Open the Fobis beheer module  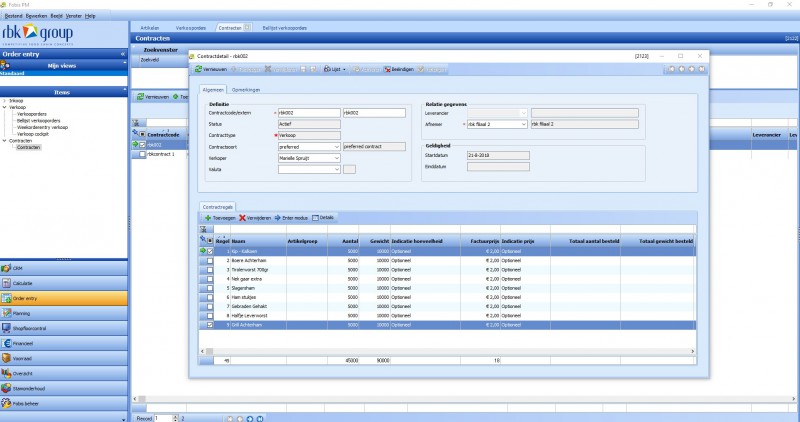point(64,404)
